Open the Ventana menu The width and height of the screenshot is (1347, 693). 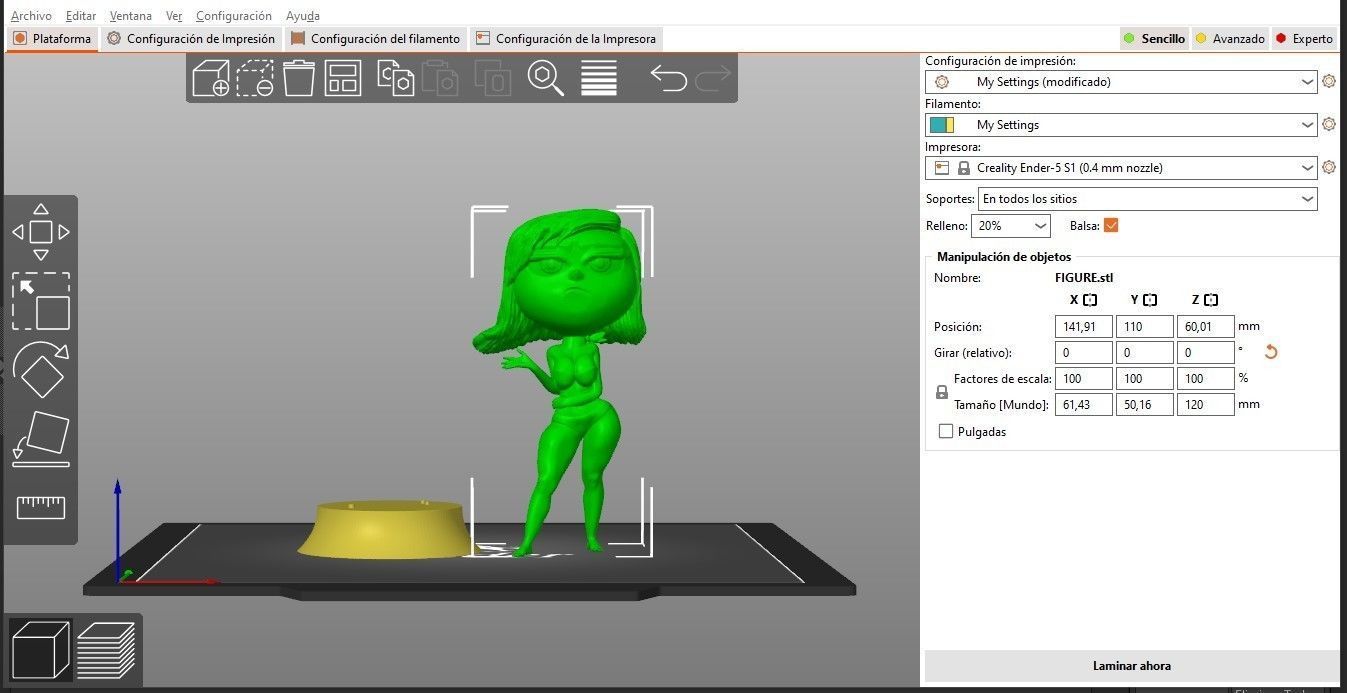tap(131, 16)
